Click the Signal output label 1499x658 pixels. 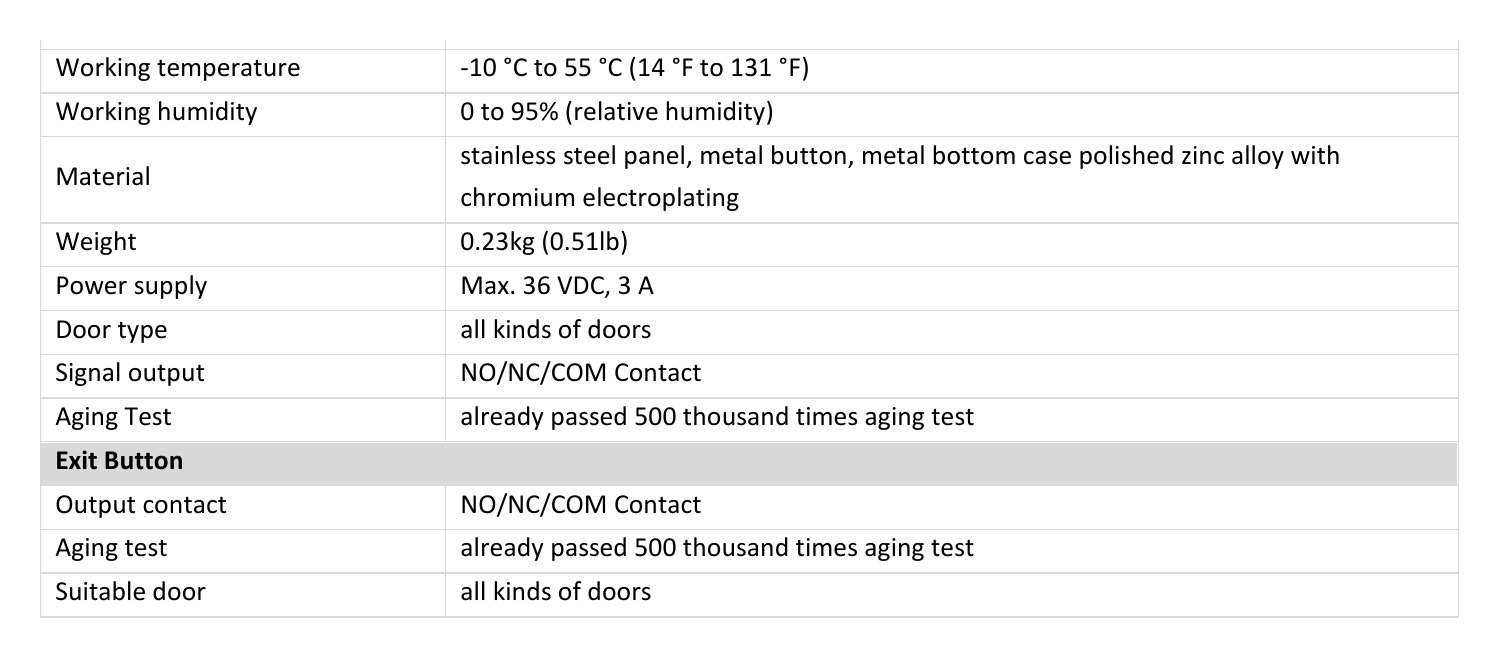pyautogui.click(x=129, y=373)
